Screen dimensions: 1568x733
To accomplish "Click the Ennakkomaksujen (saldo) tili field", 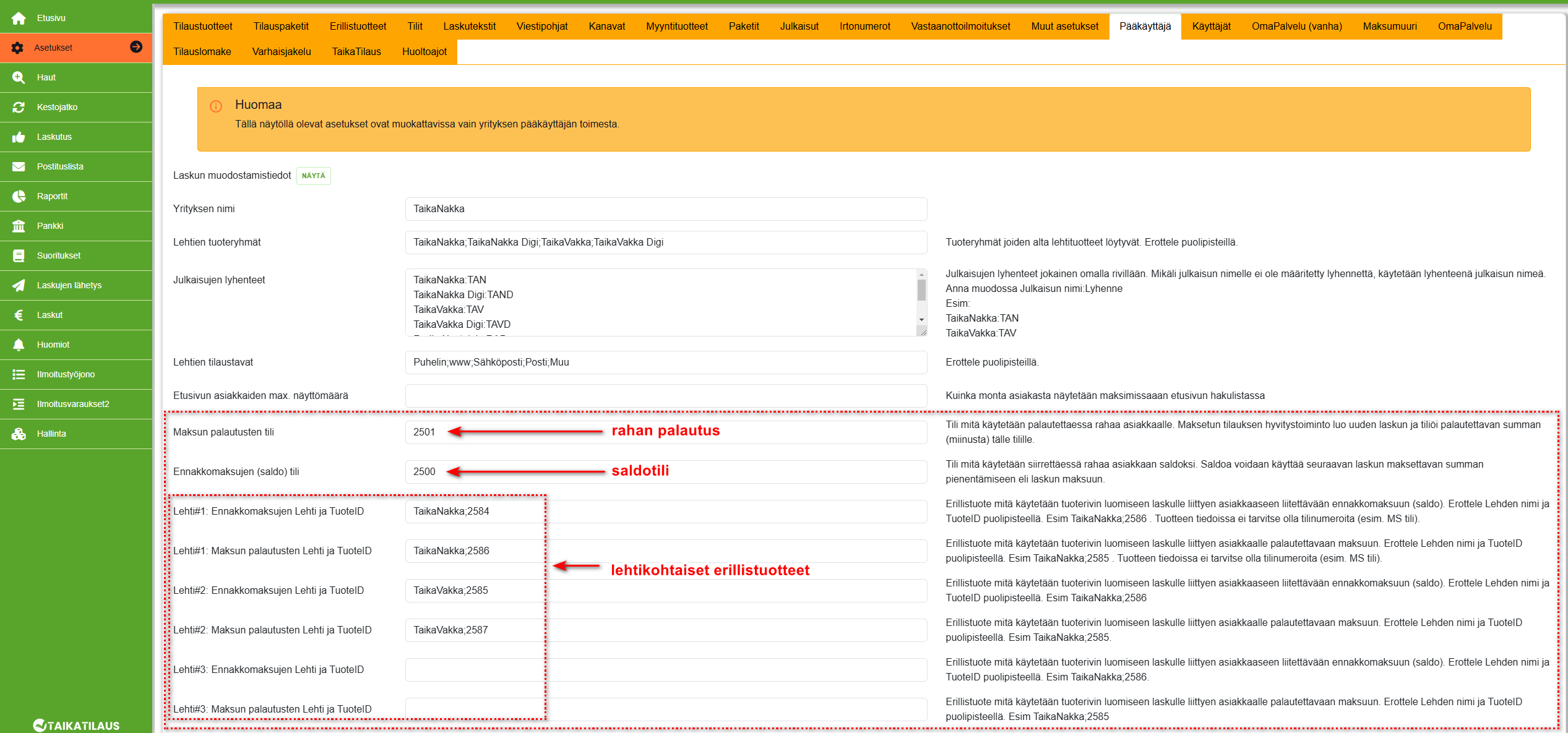I will (x=666, y=472).
